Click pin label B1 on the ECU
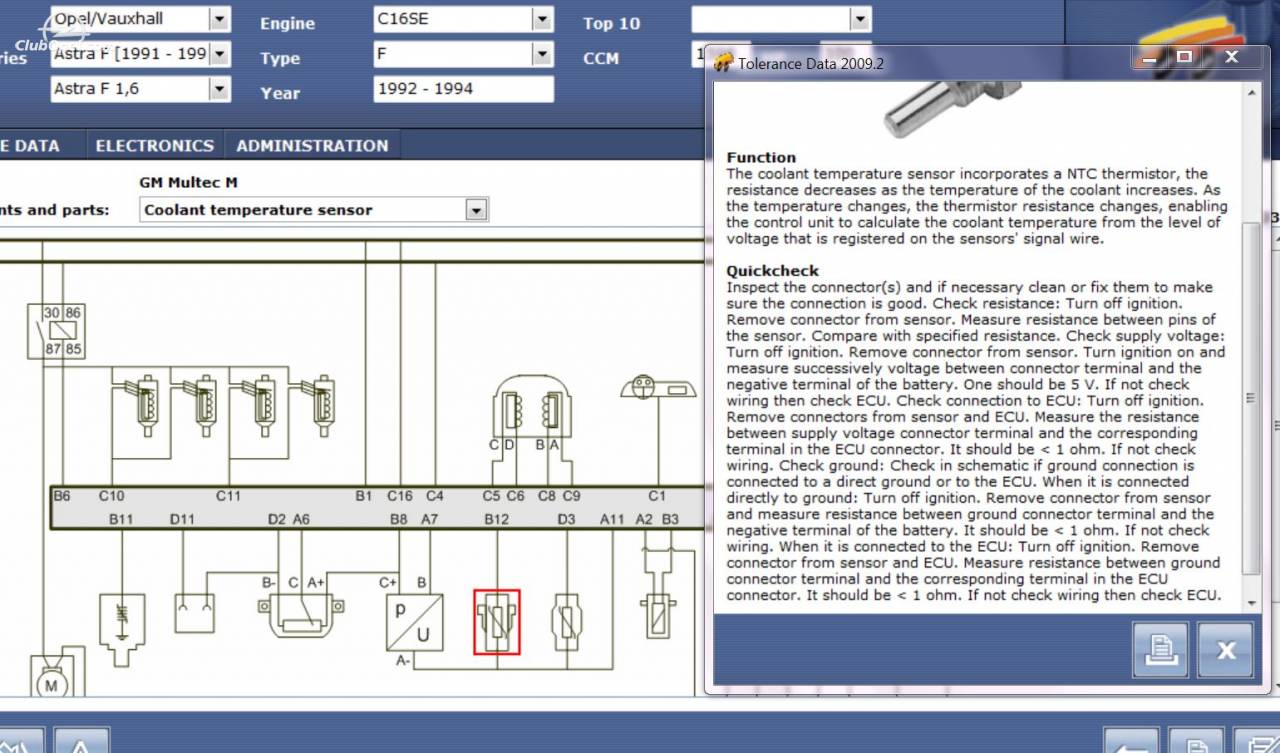The image size is (1280, 753). click(x=364, y=495)
